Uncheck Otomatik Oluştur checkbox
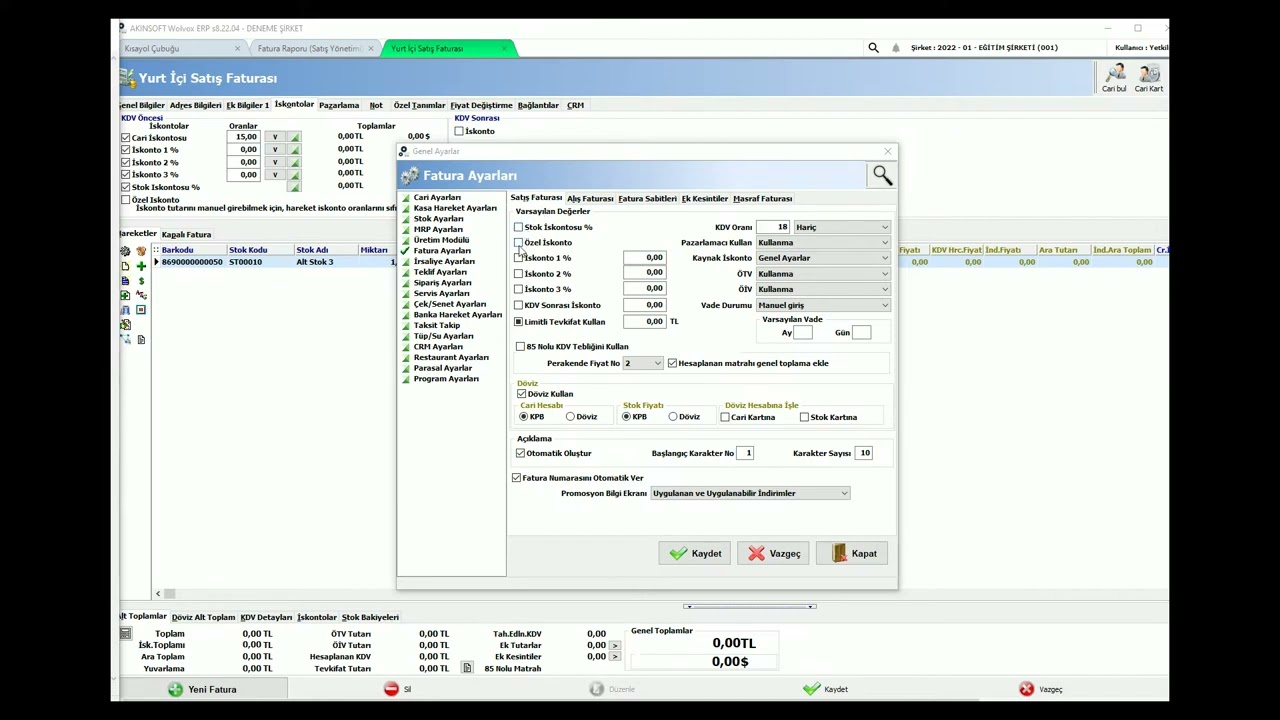This screenshot has width=1280, height=720. [520, 453]
